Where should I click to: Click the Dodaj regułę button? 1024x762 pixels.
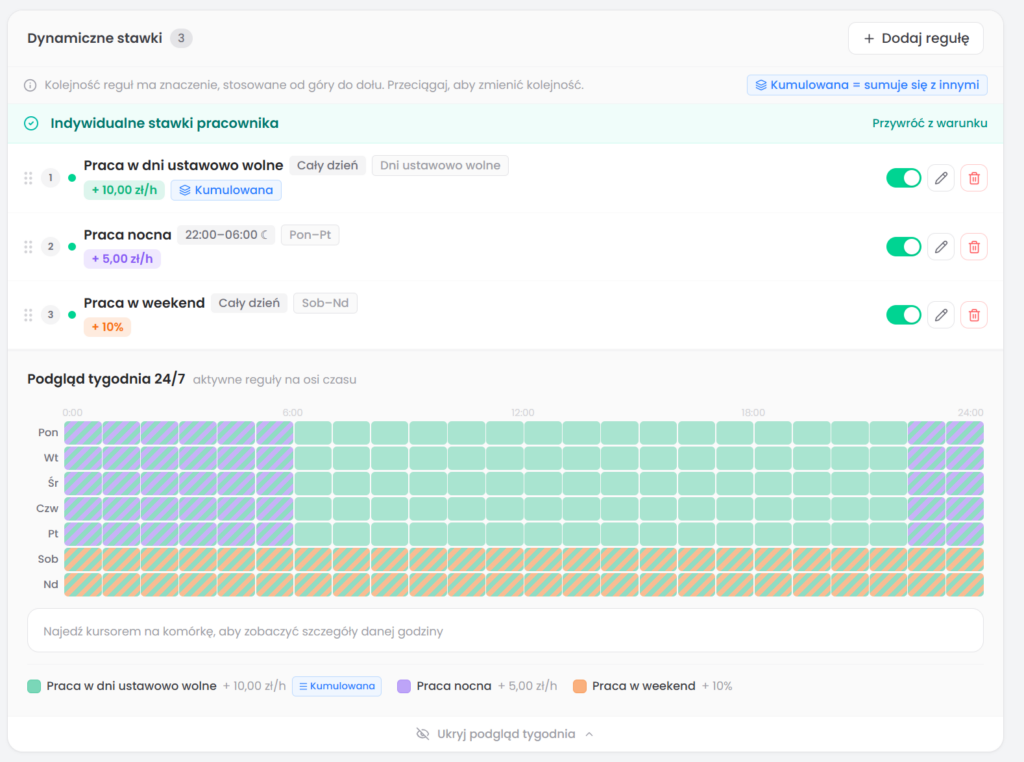[x=916, y=39]
